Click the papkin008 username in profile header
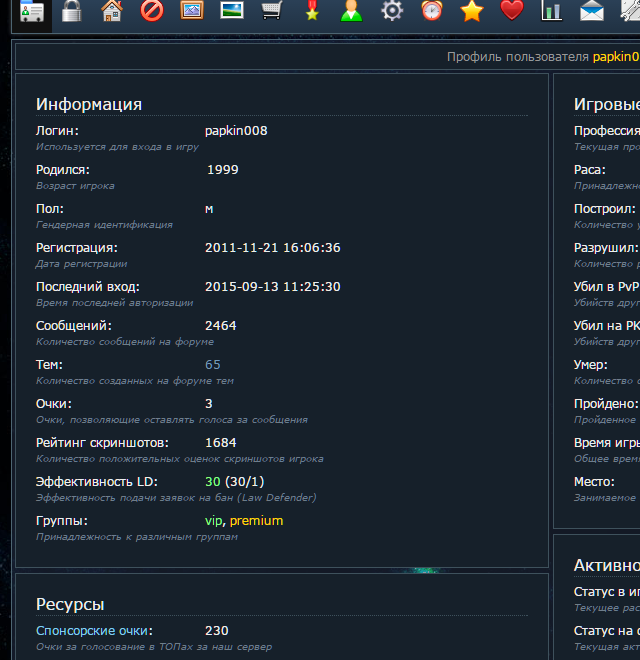 point(615,57)
